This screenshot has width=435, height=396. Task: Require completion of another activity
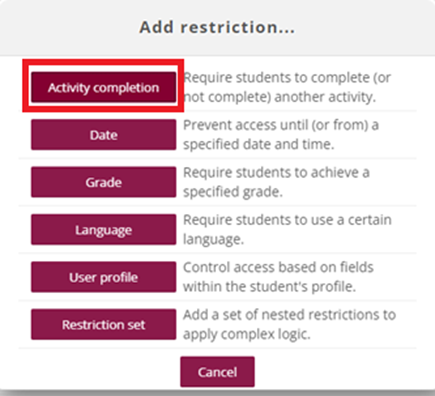103,87
